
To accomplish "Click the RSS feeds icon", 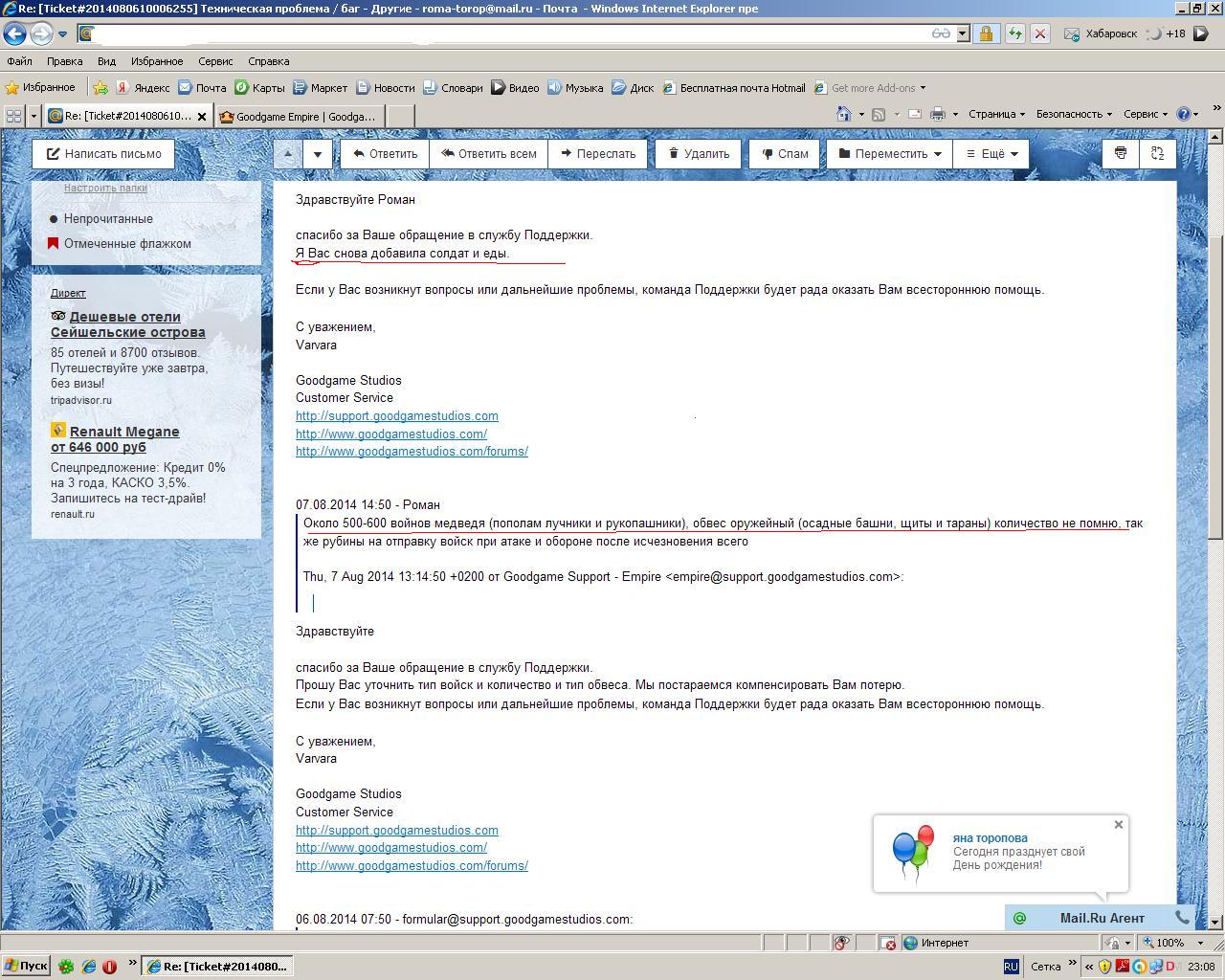I will coord(878,114).
